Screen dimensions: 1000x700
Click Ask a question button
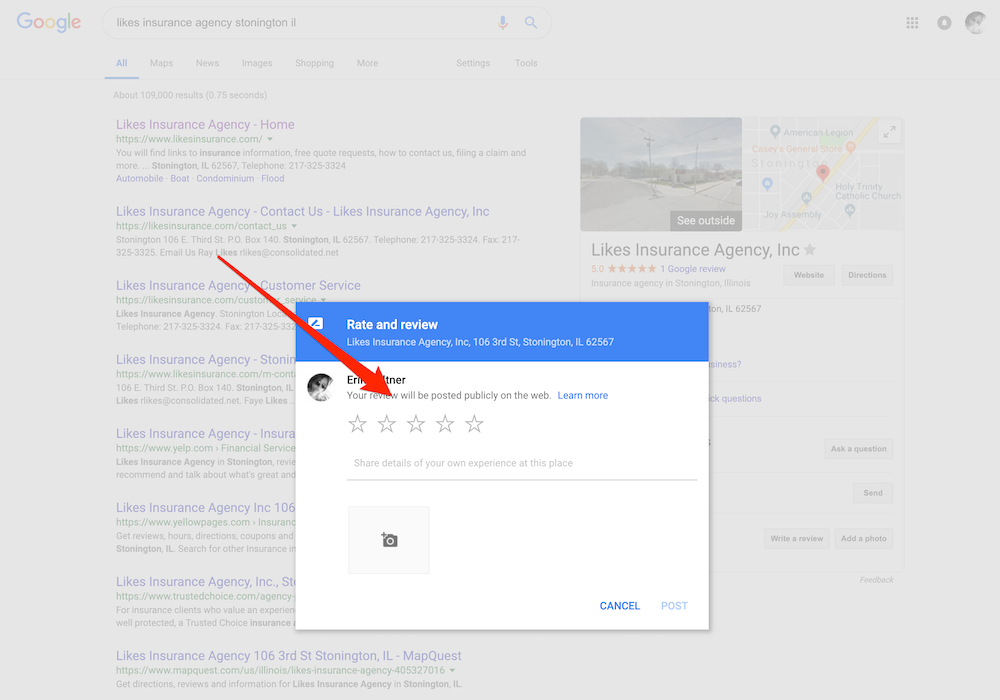[858, 449]
